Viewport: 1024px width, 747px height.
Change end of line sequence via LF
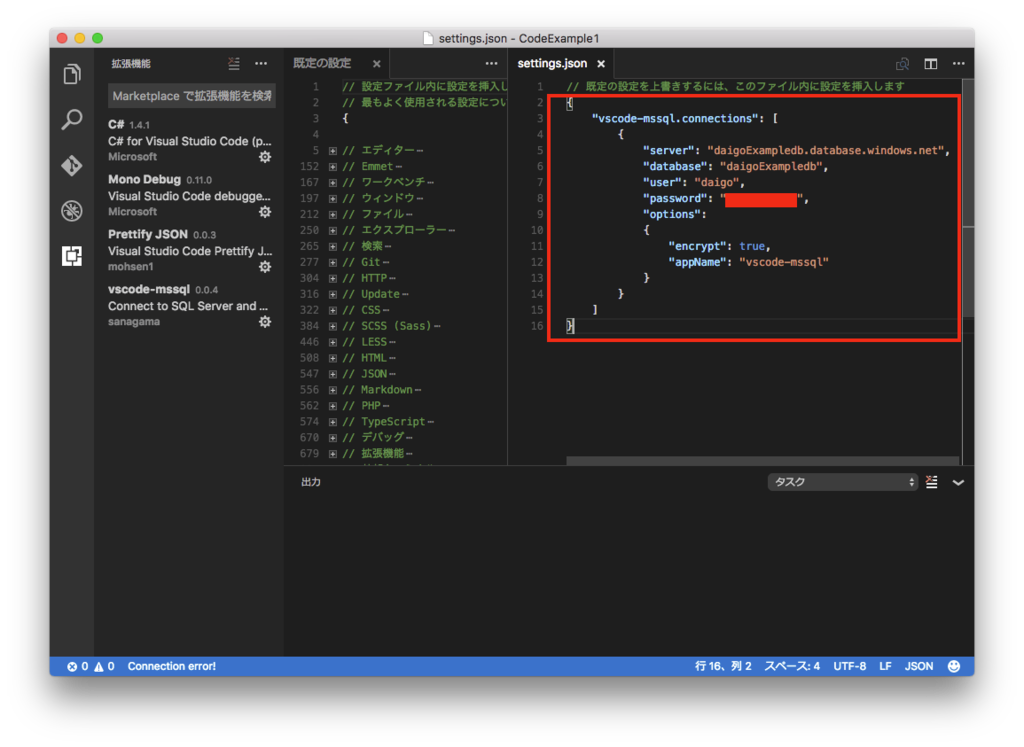coord(886,666)
